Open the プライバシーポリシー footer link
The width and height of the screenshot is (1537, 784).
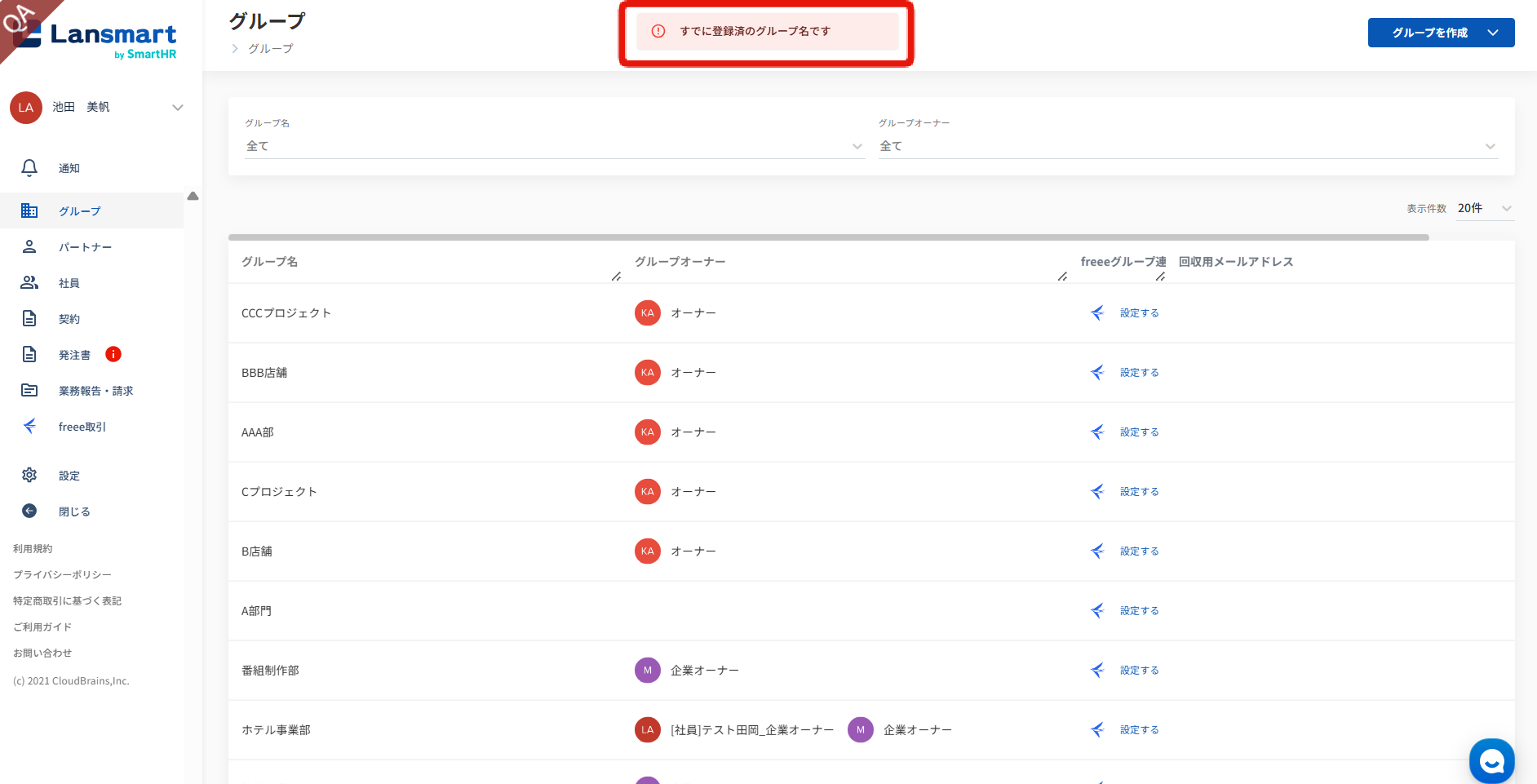coord(62,575)
